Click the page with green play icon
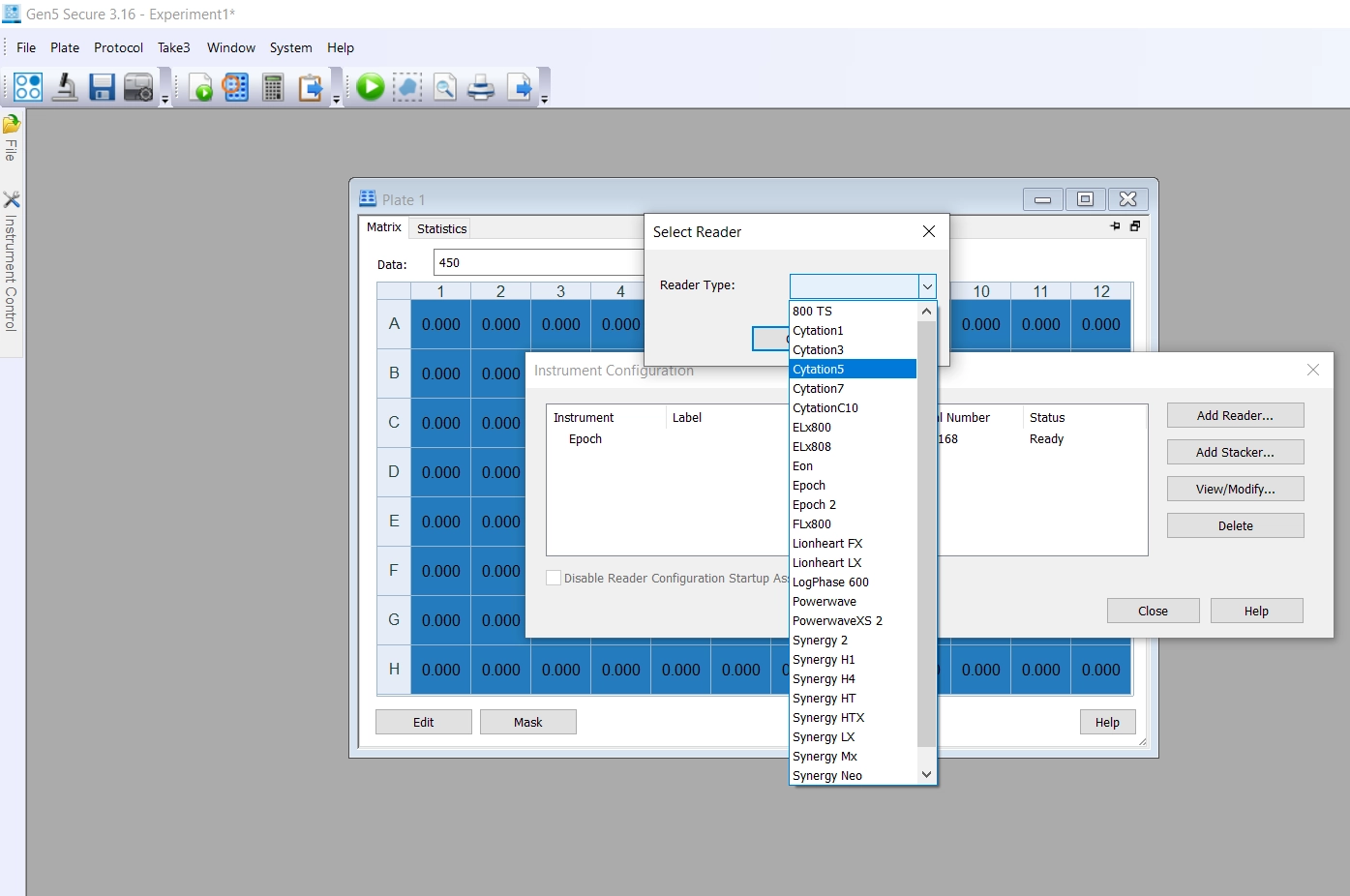Viewport: 1350px width, 896px height. pos(200,87)
